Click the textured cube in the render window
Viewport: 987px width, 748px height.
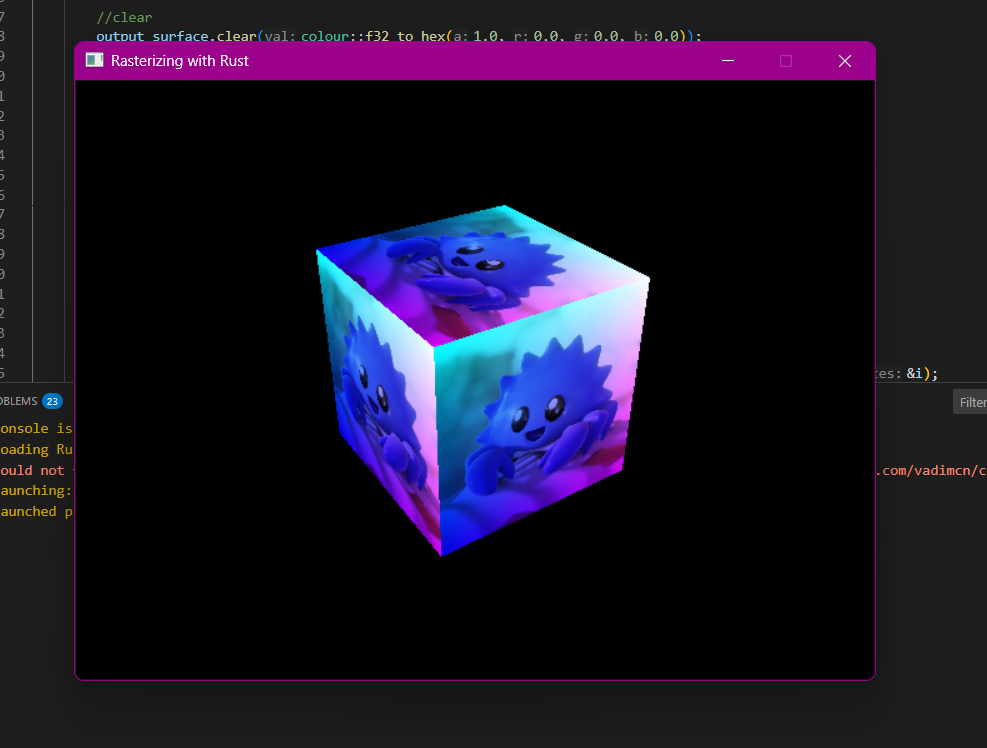(482, 380)
